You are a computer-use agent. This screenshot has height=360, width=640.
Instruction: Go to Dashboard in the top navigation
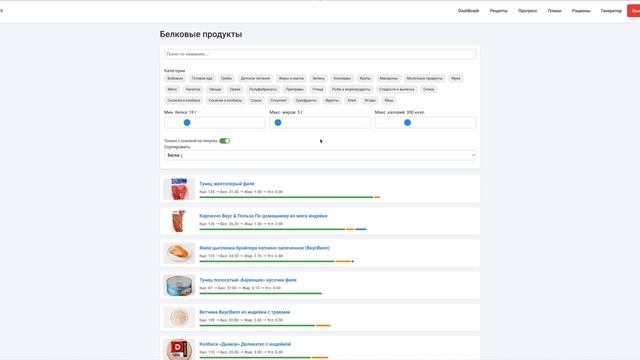coord(468,11)
